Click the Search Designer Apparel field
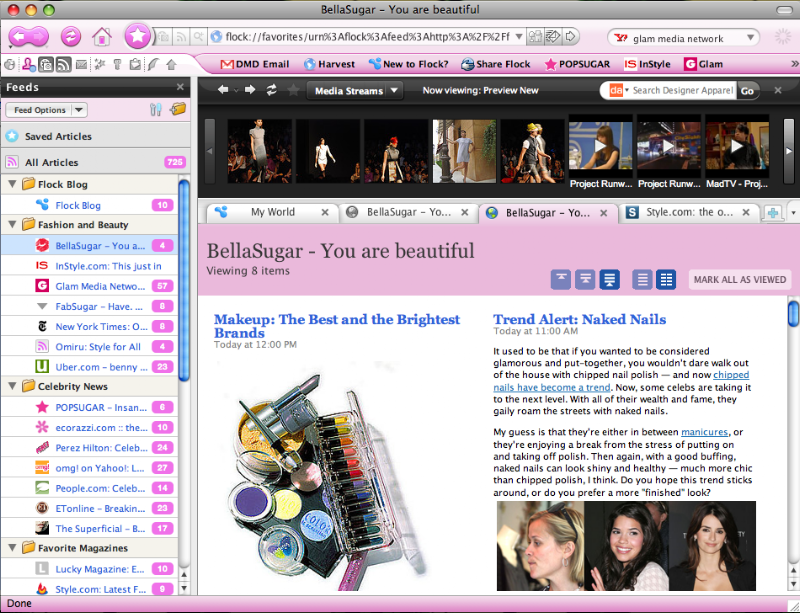Screen dimensions: 800x613 [683, 90]
